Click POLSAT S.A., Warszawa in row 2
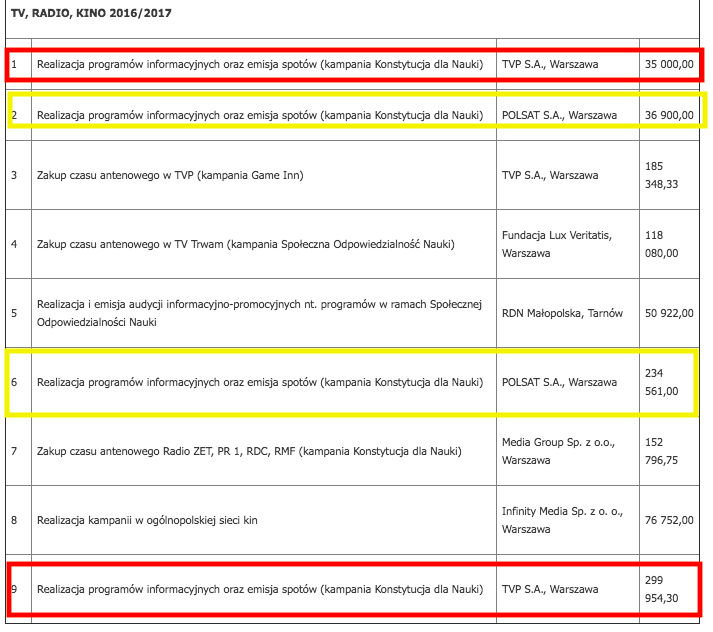 coord(559,115)
